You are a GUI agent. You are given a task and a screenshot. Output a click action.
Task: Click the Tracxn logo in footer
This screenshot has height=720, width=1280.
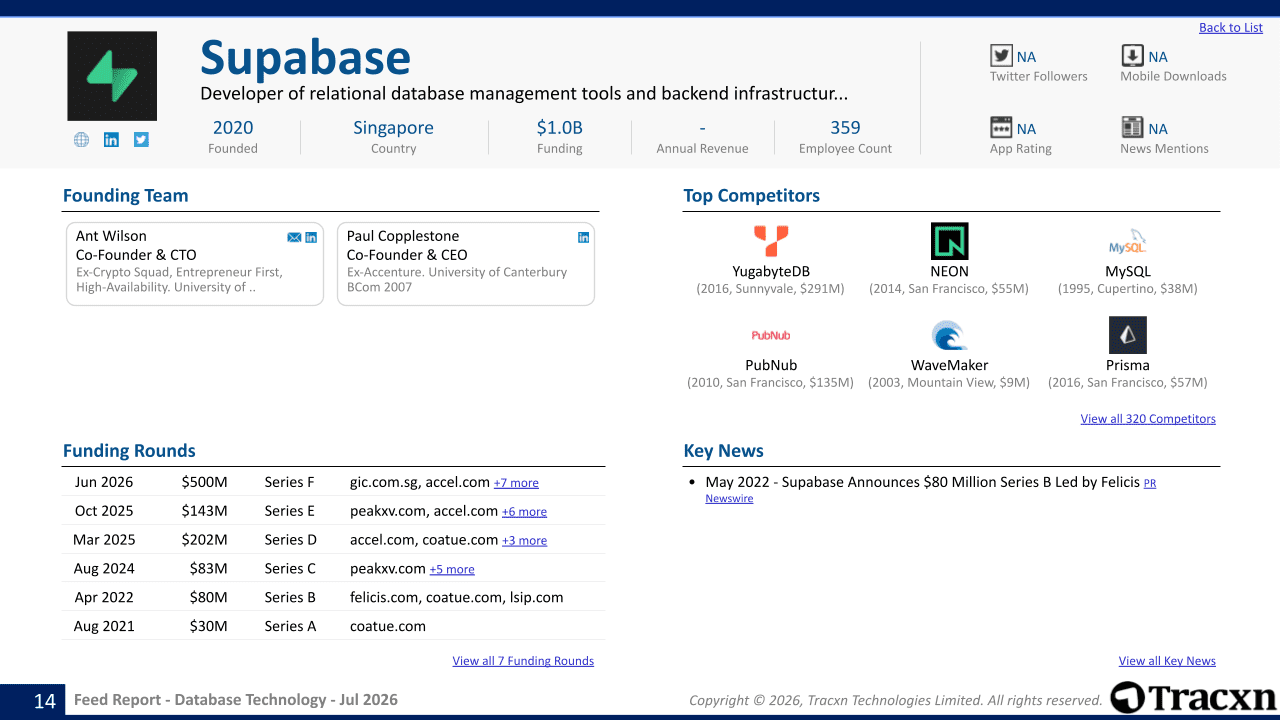(x=1193, y=698)
